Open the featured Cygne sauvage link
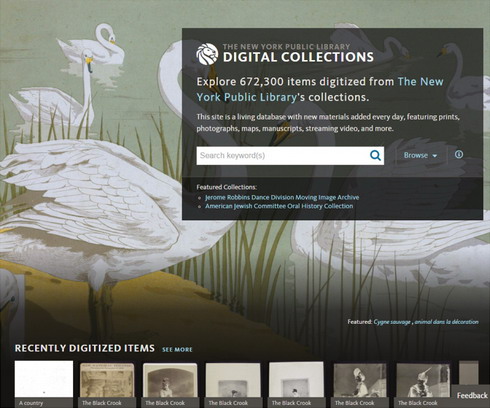Viewport: 490px width, 408px height. (x=392, y=322)
